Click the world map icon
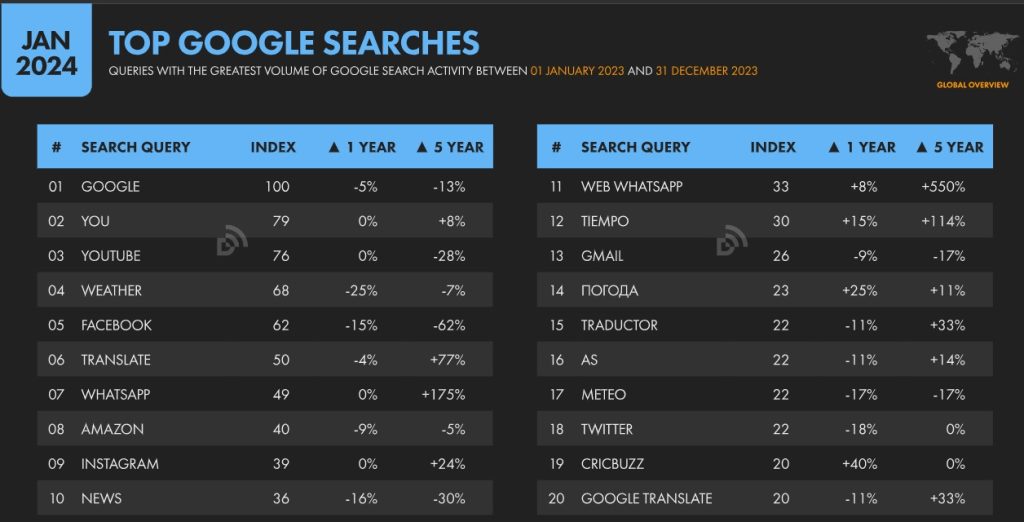The height and width of the screenshot is (522, 1024). (x=972, y=54)
